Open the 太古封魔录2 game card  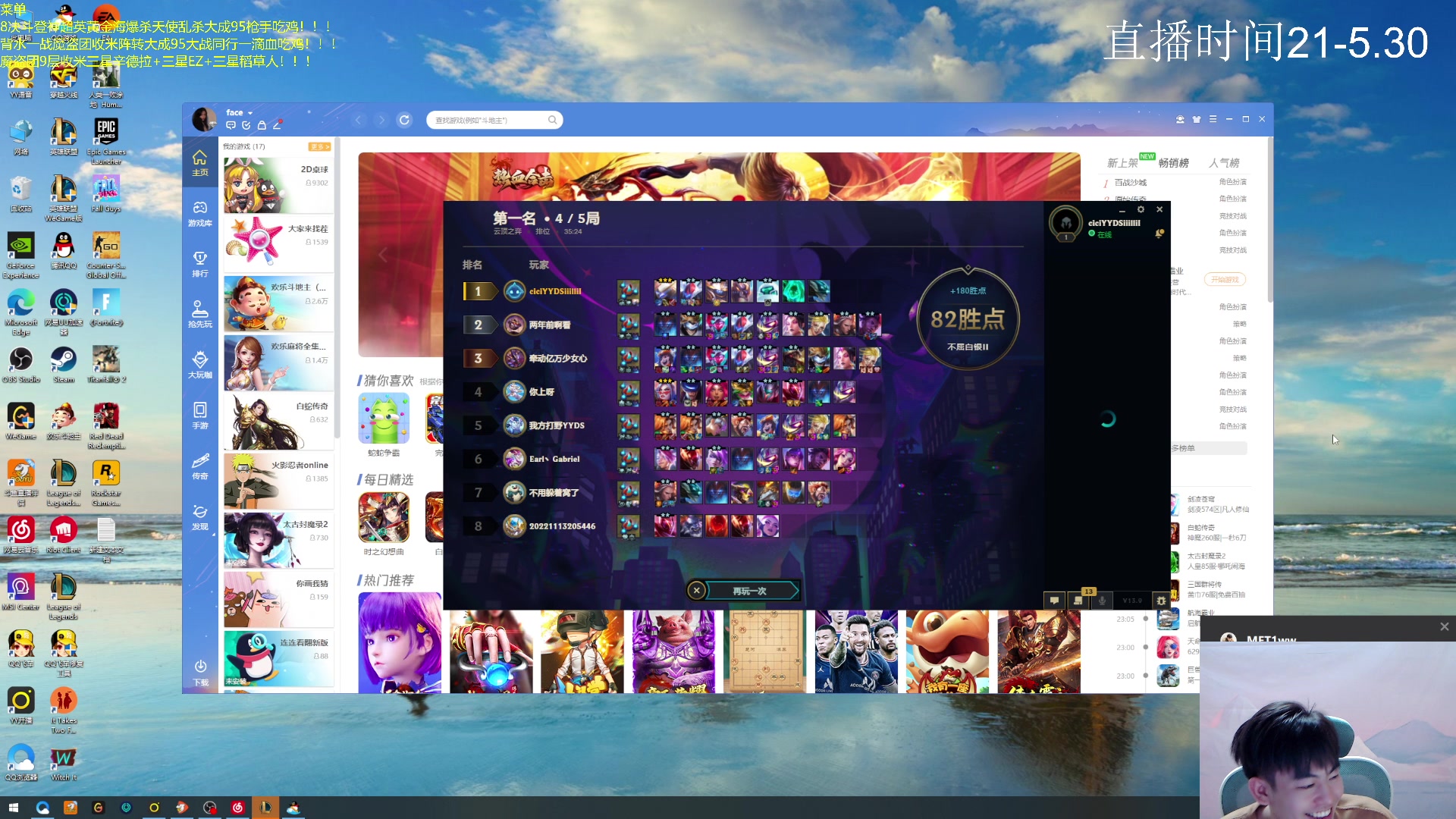pyautogui.click(x=278, y=539)
